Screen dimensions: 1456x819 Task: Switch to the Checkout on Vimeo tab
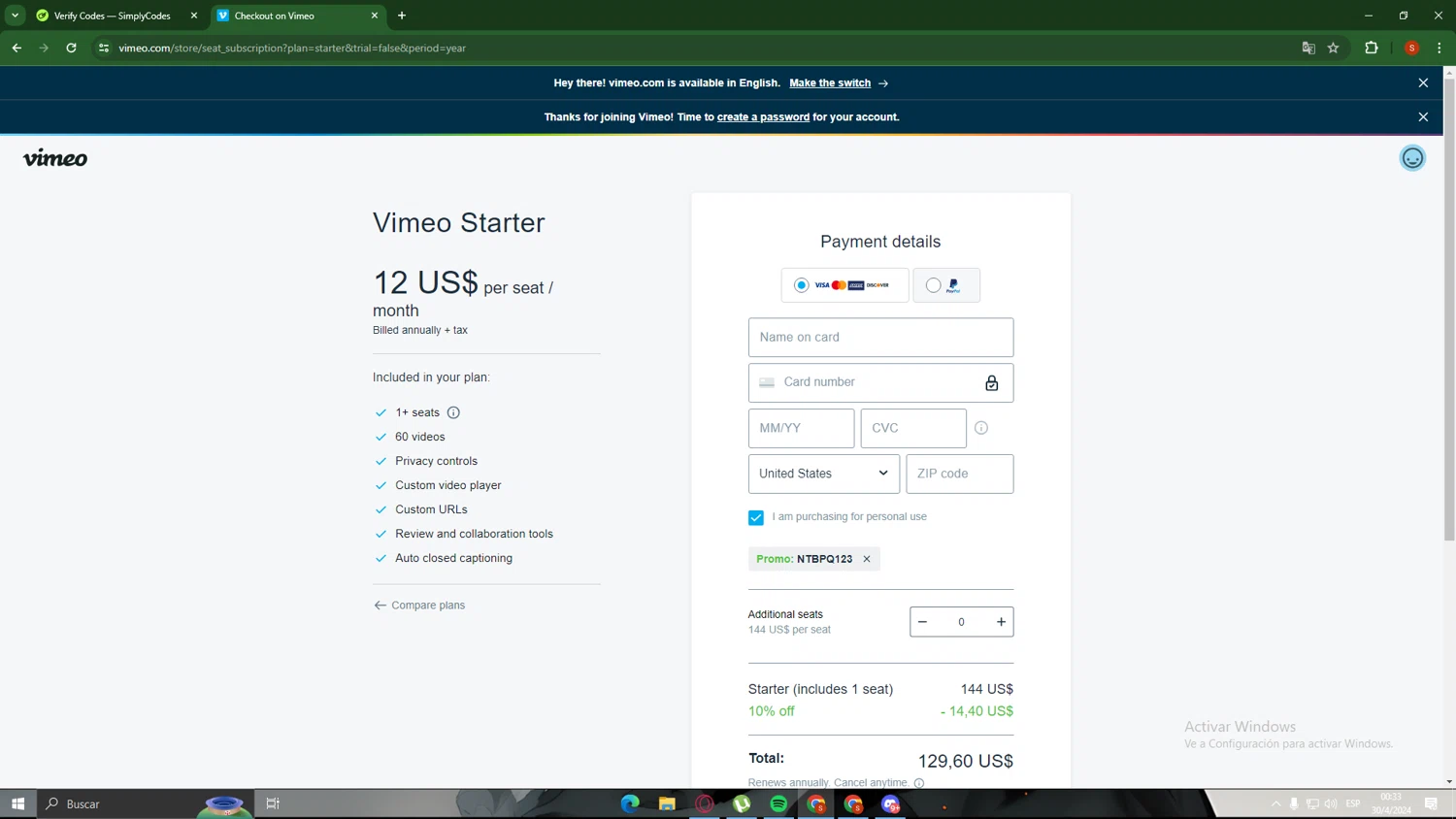296,16
